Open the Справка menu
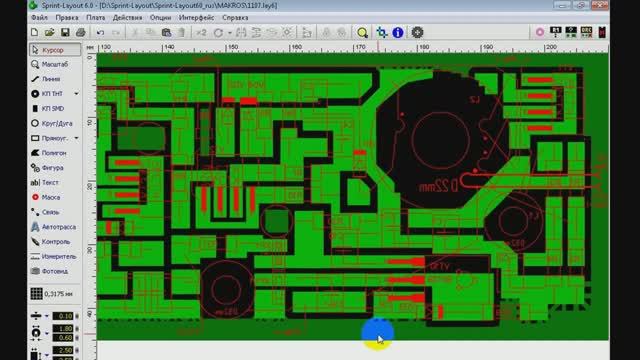Viewport: 640px width, 360px height. coord(235,18)
